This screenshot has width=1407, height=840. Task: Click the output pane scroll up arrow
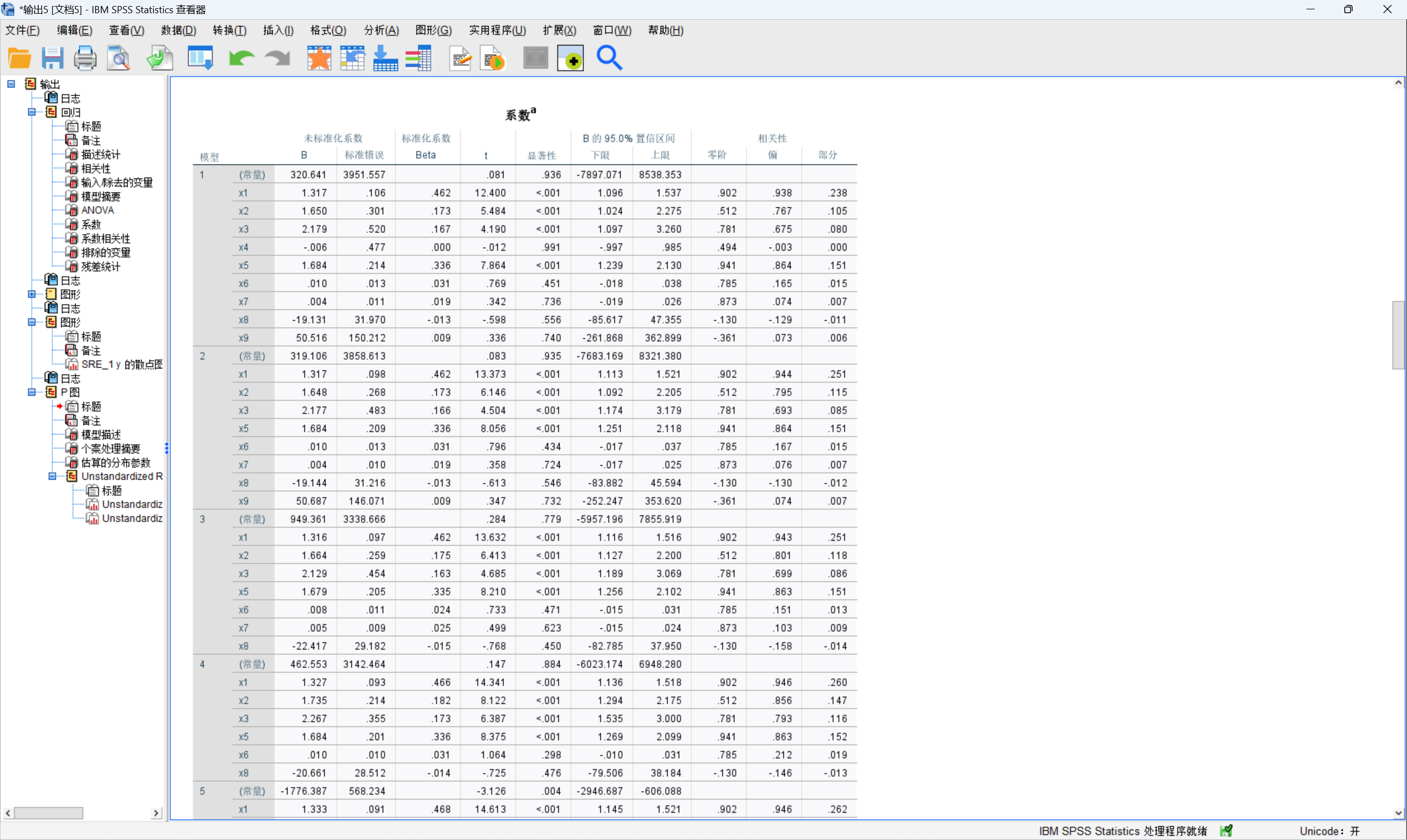click(x=1399, y=82)
